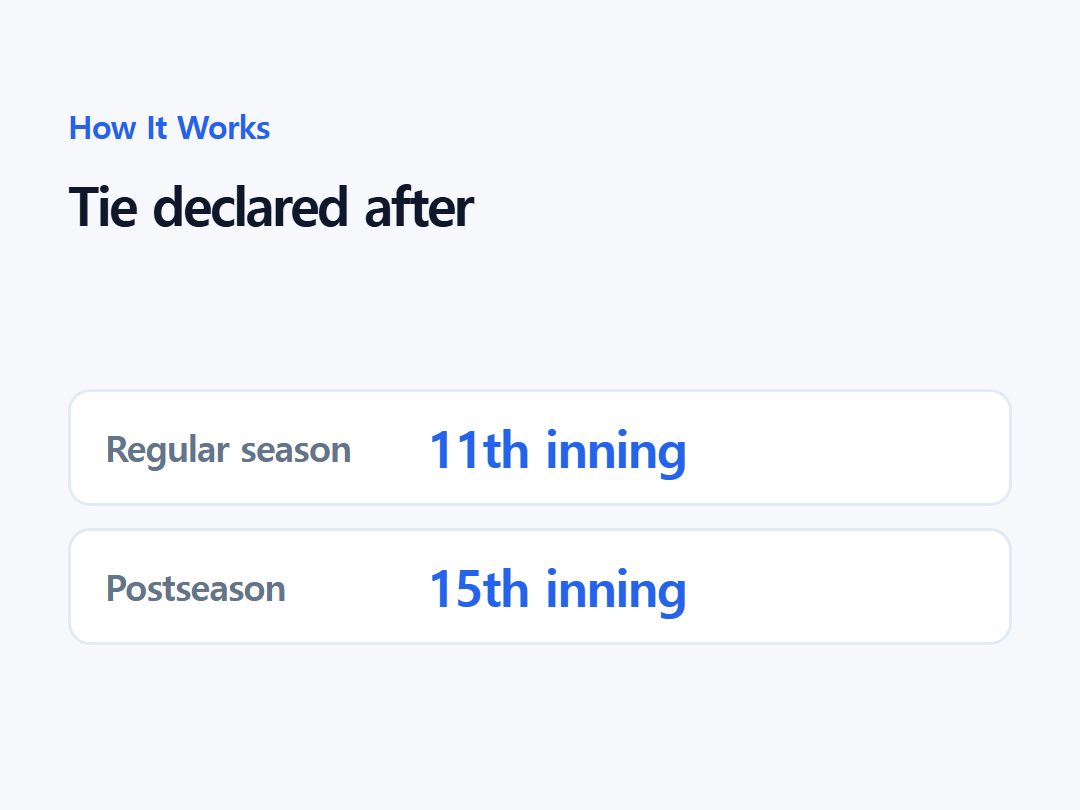This screenshot has height=810, width=1080.
Task: Click the word Regular in the first card
Action: tap(167, 451)
